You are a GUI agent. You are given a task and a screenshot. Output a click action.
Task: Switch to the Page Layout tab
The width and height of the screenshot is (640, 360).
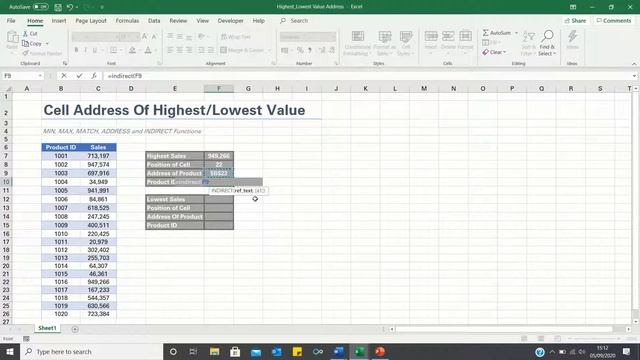point(91,20)
